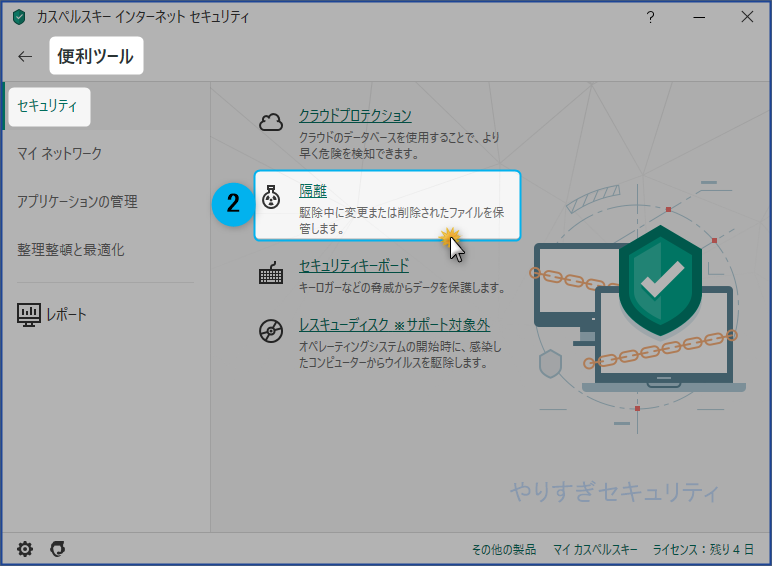Minimize the Kaspersky window
The image size is (772, 566).
699,18
